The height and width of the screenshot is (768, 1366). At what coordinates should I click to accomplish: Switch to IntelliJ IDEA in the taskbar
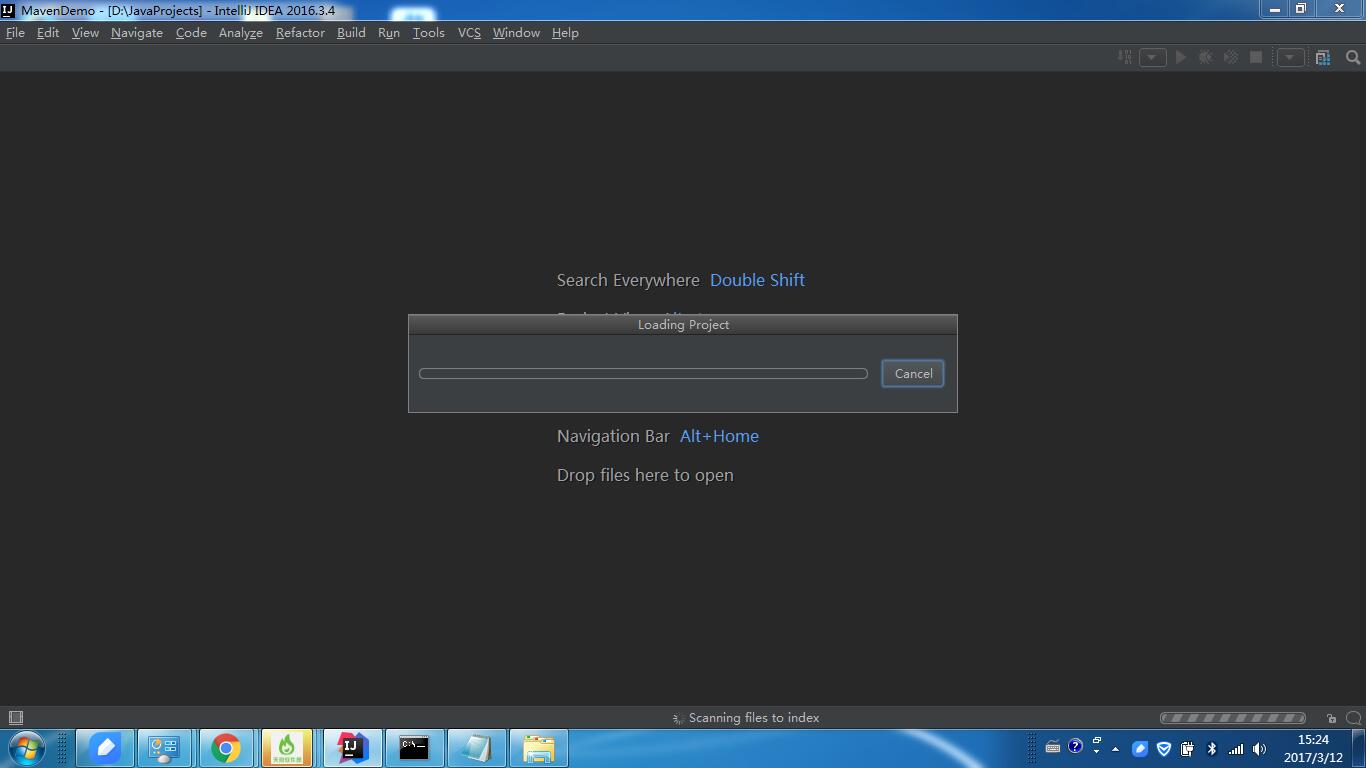pos(351,748)
